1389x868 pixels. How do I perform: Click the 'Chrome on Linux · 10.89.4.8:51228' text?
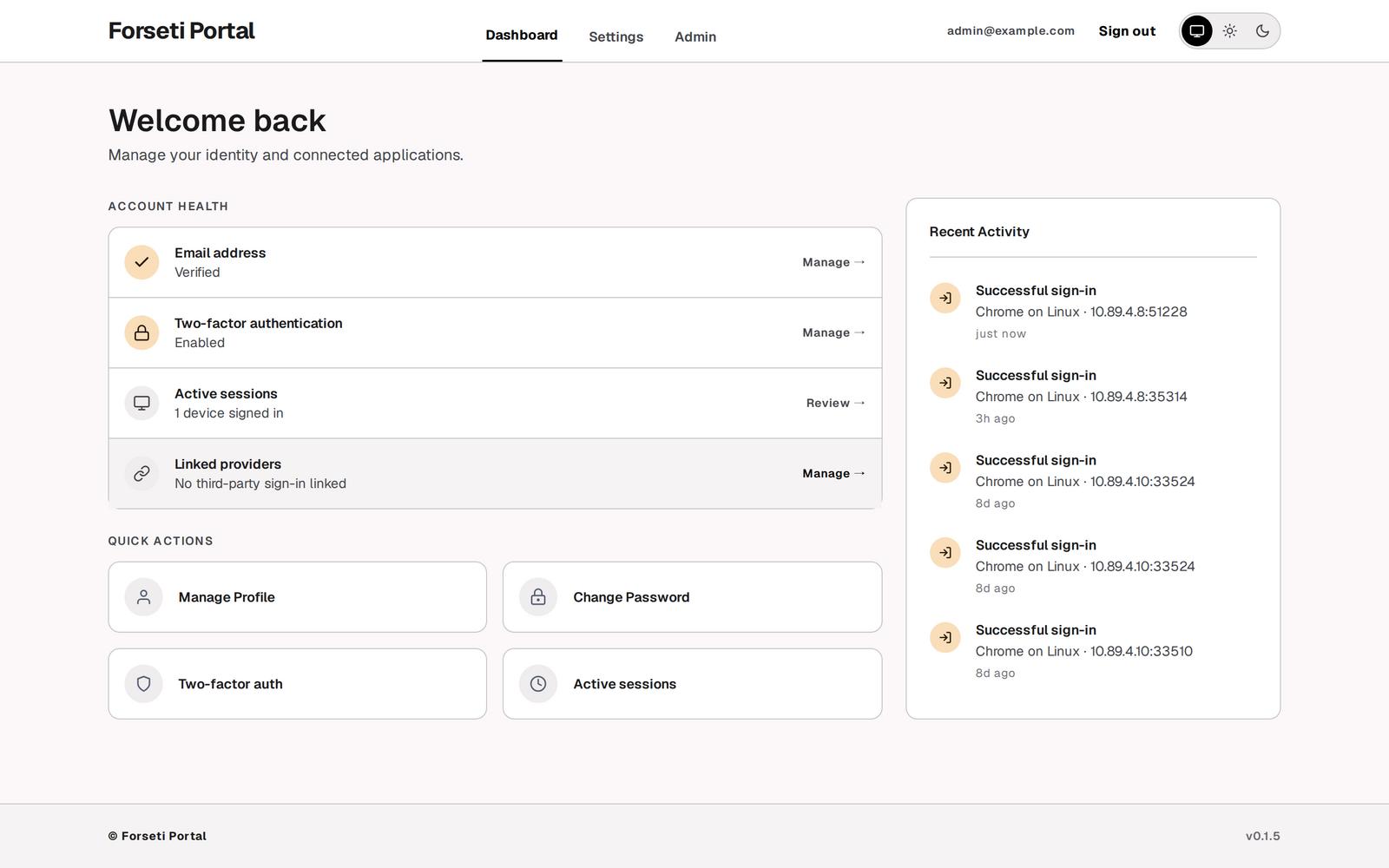[1081, 312]
